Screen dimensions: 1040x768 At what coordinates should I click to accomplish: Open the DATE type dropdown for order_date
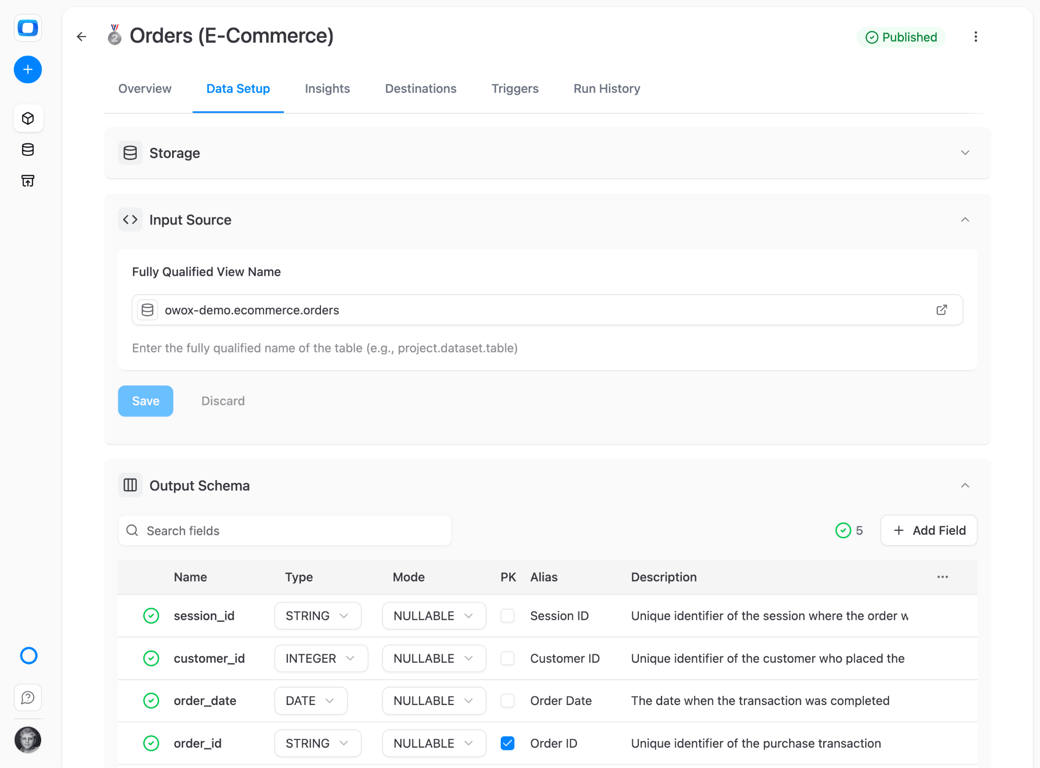point(311,701)
